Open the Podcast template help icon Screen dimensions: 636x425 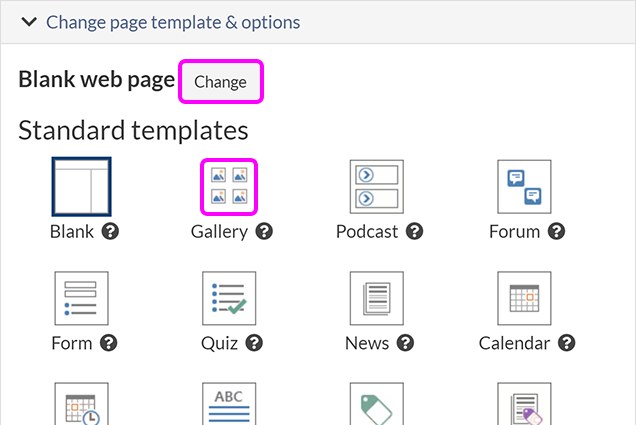point(414,232)
